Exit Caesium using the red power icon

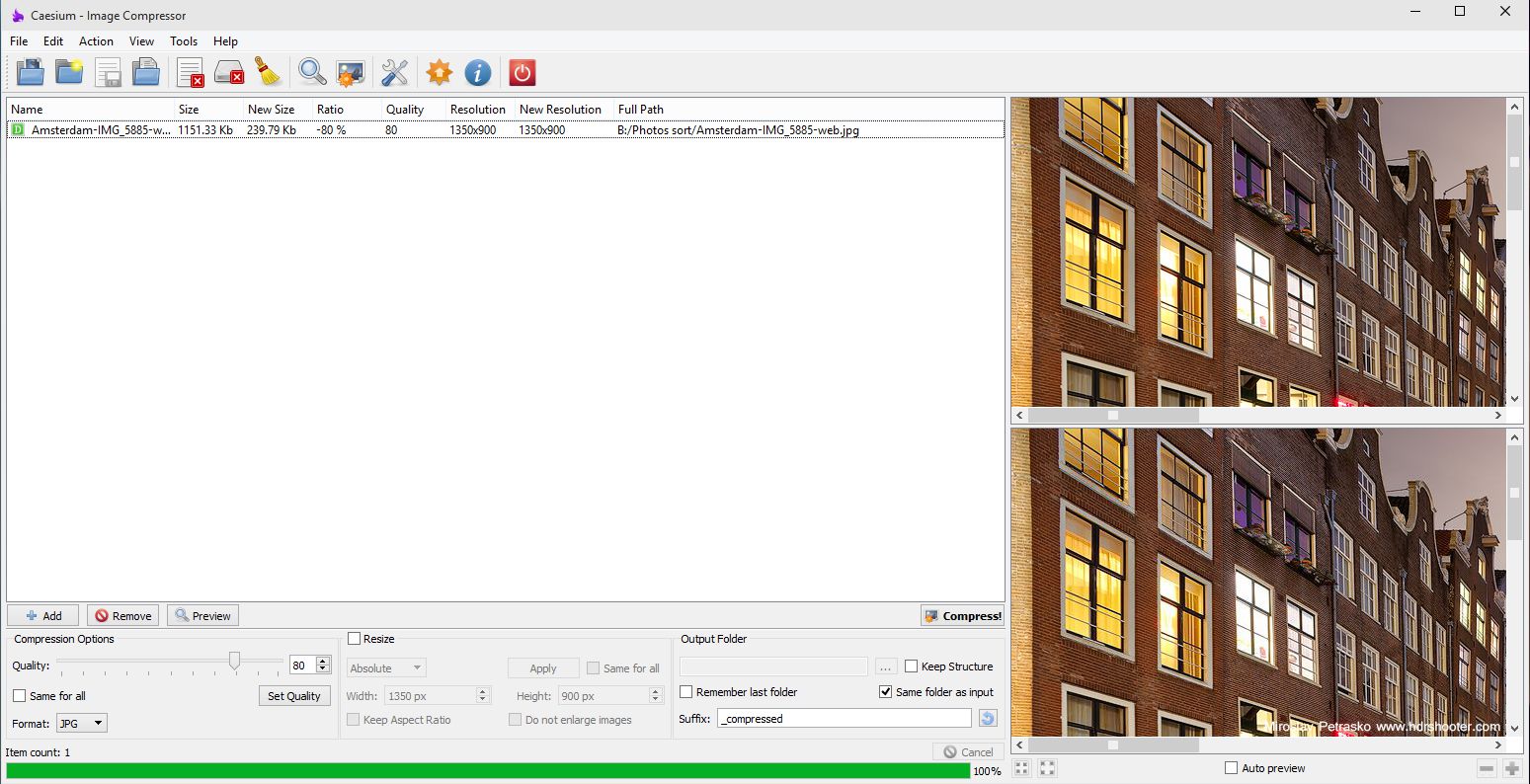[x=522, y=72]
